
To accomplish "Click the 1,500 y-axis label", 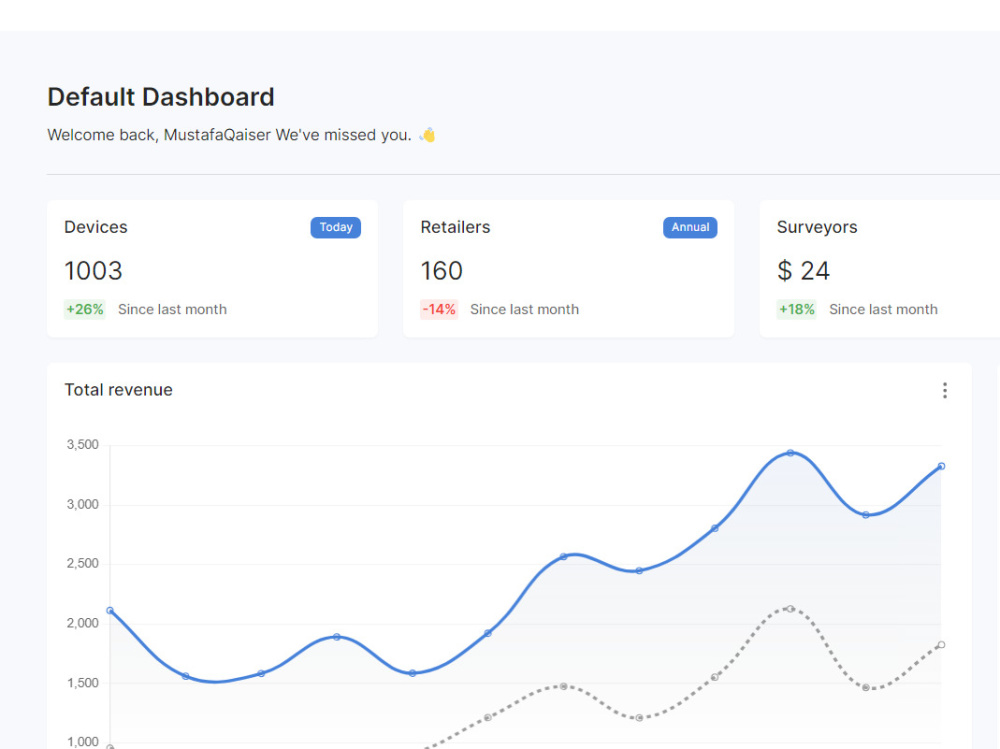I will click(83, 683).
